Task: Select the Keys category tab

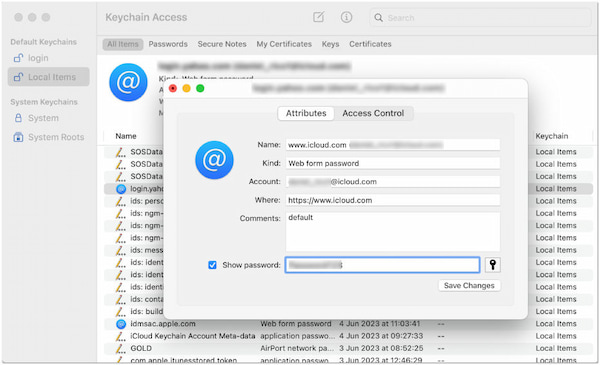Action: [x=330, y=44]
